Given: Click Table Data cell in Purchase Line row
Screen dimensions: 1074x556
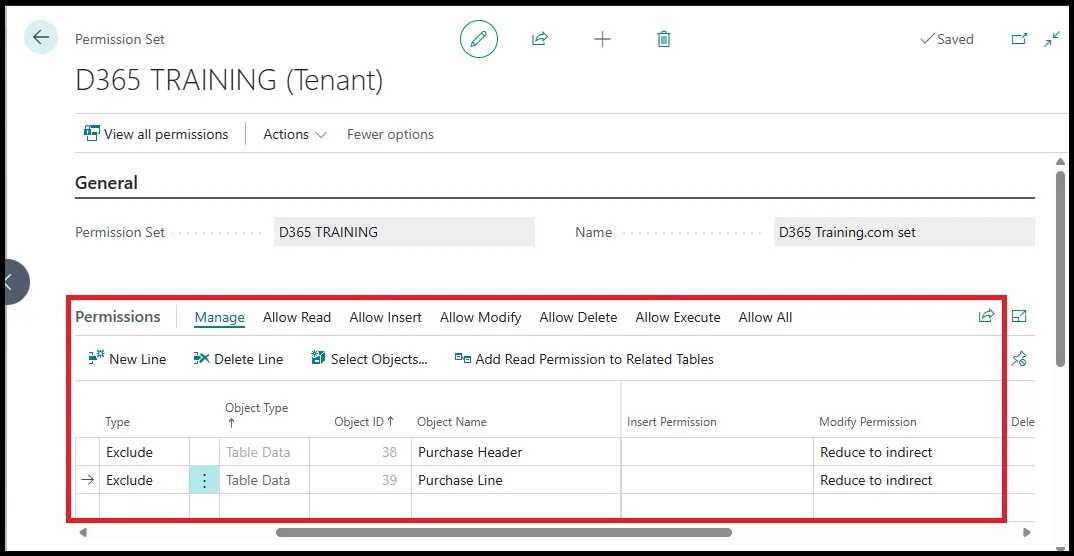Looking at the screenshot, I should click(x=264, y=480).
